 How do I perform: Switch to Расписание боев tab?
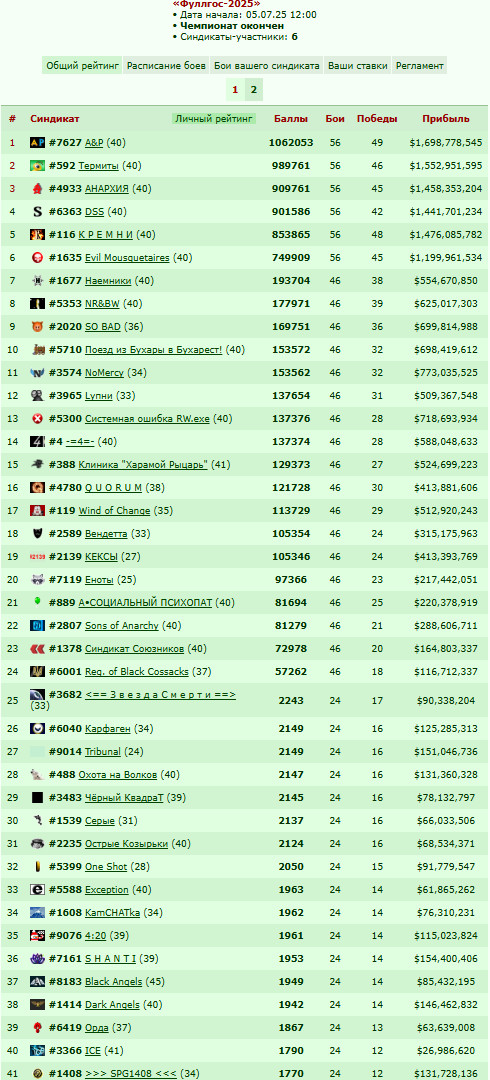point(166,66)
